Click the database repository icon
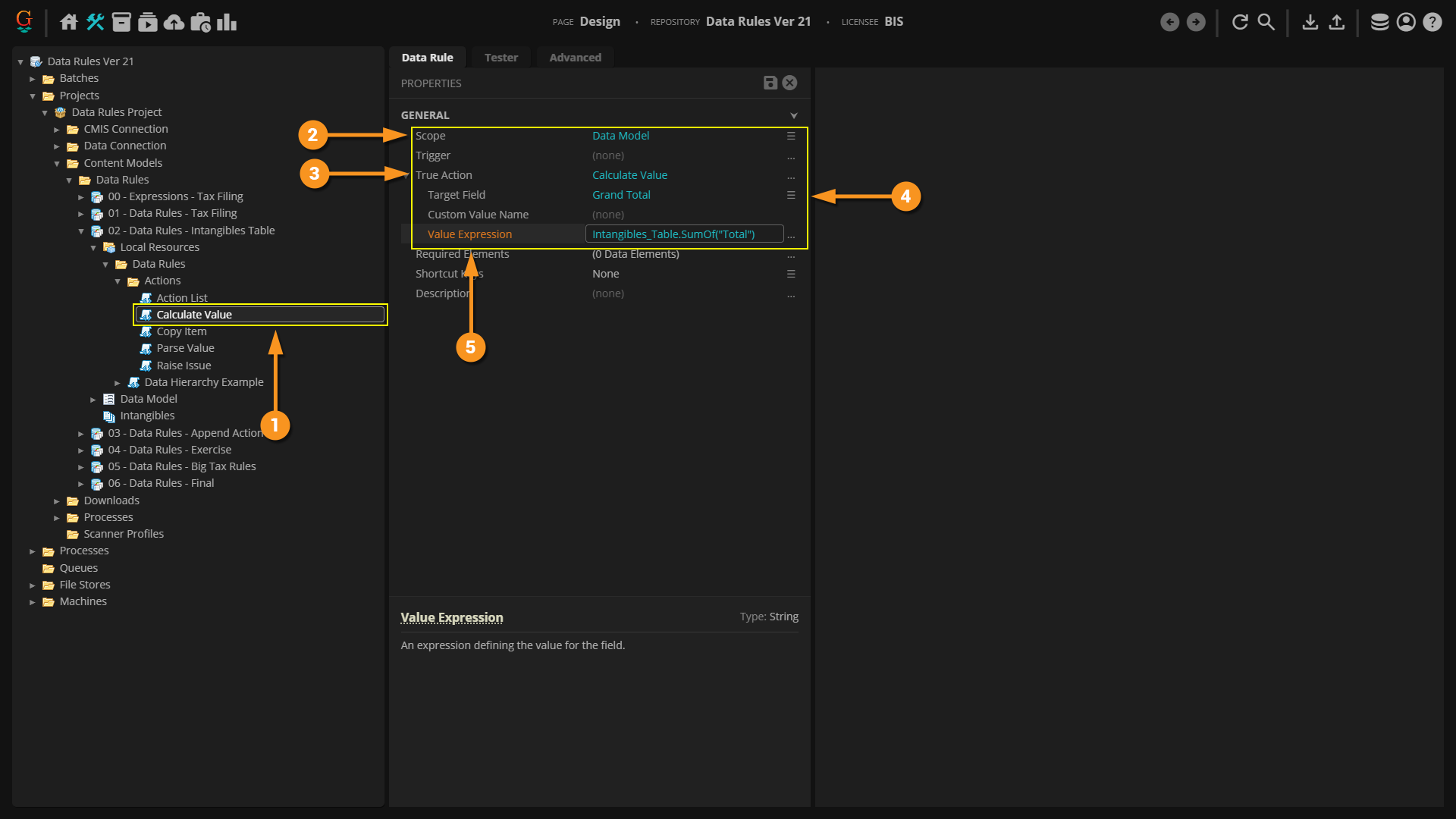Screen dimensions: 1456x819 1379,22
